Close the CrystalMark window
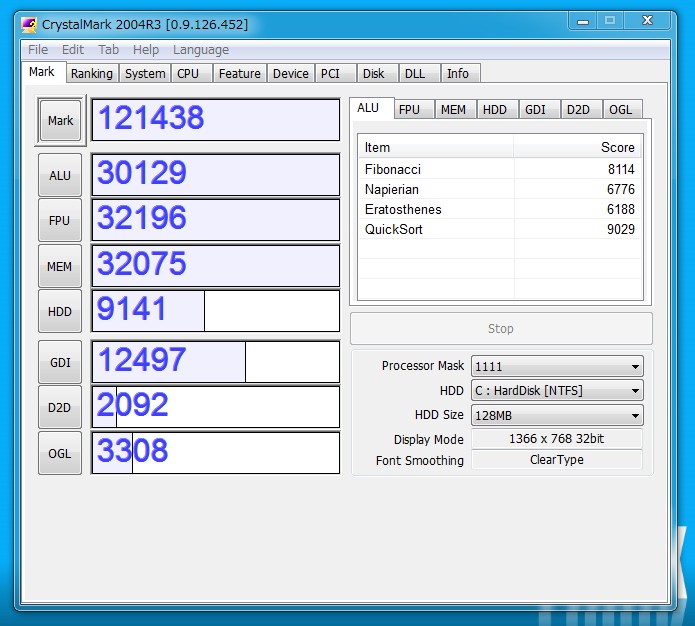Viewport: 695px width, 626px height. 648,21
